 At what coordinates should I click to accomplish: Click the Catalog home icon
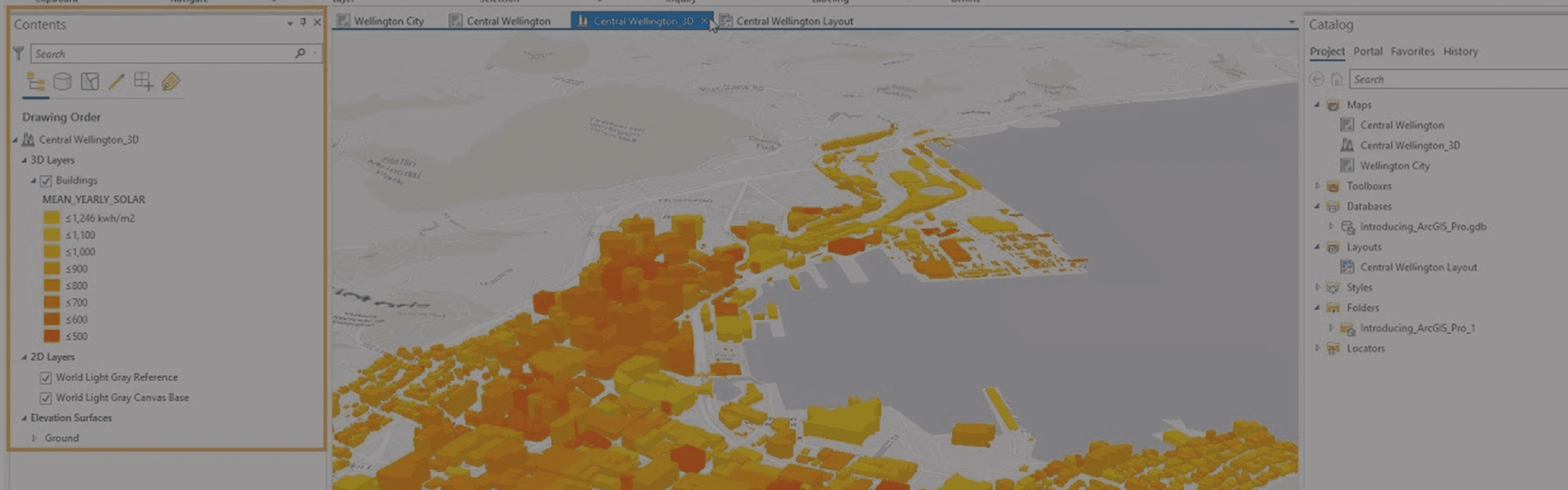tap(1337, 79)
